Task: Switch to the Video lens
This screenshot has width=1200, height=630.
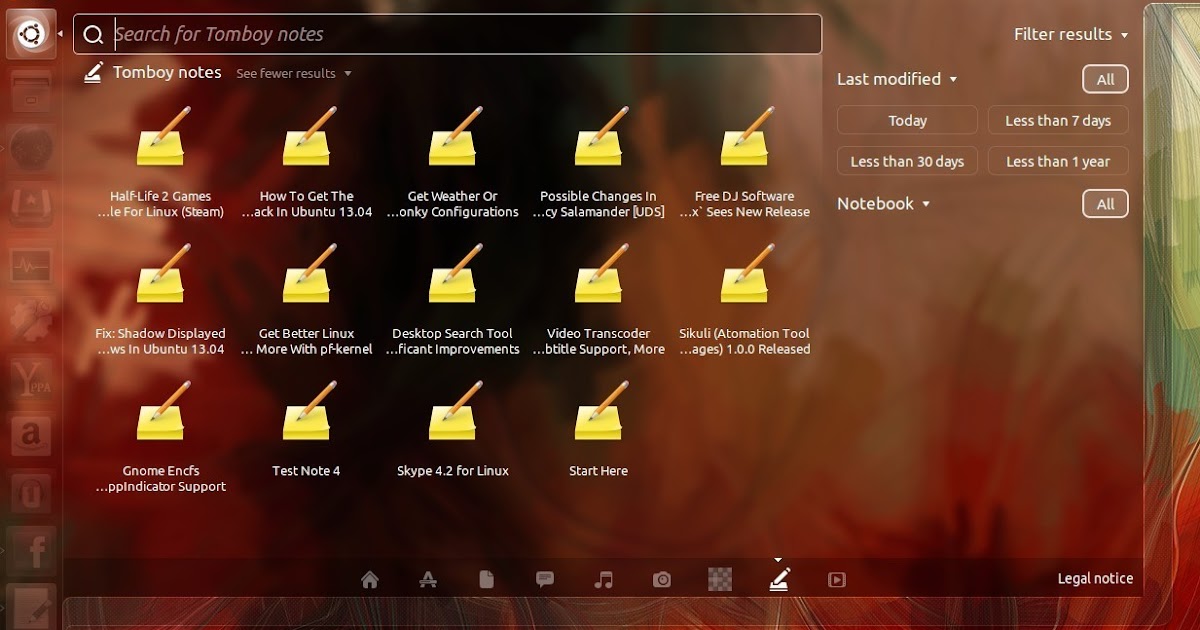Action: click(837, 578)
